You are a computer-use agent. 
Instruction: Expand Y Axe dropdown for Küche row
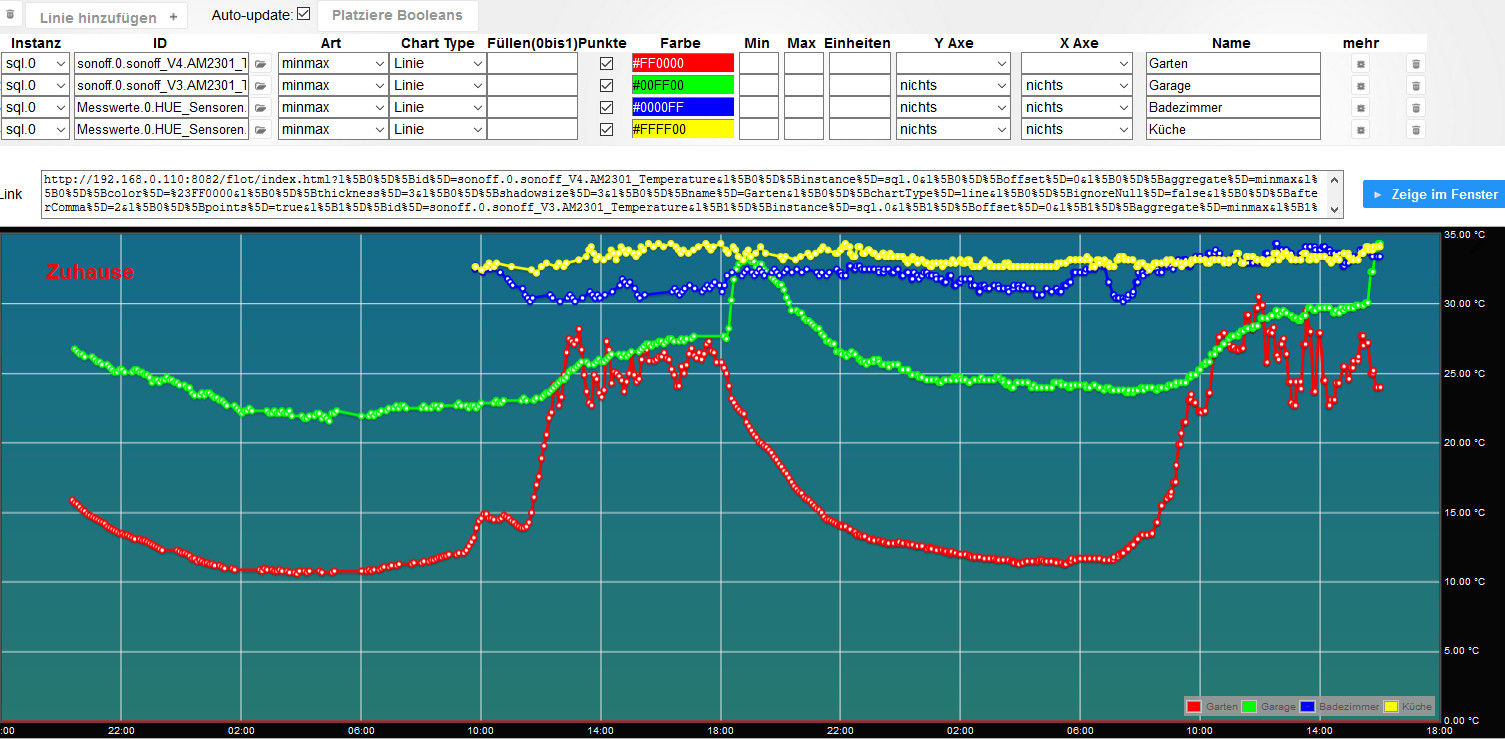[953, 129]
